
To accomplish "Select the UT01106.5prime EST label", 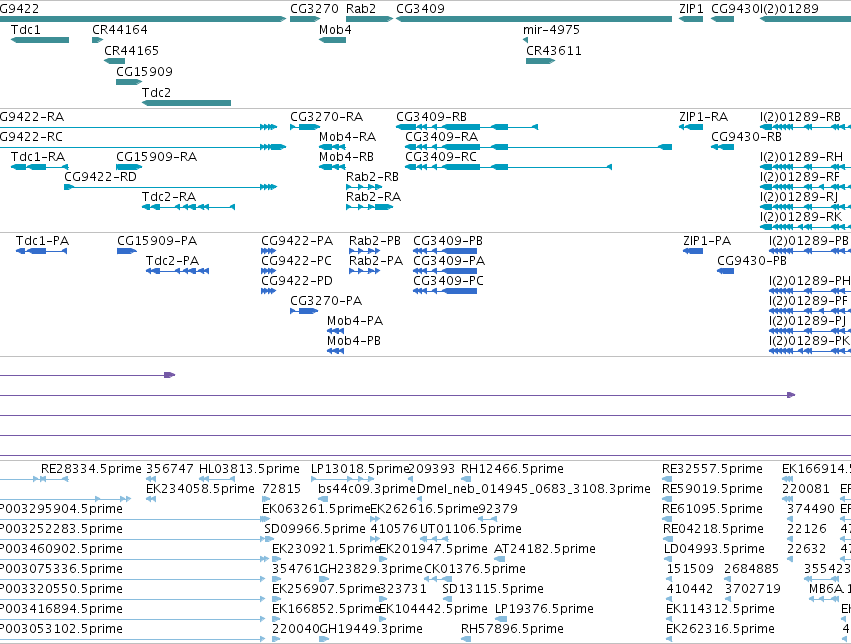I will [x=471, y=529].
